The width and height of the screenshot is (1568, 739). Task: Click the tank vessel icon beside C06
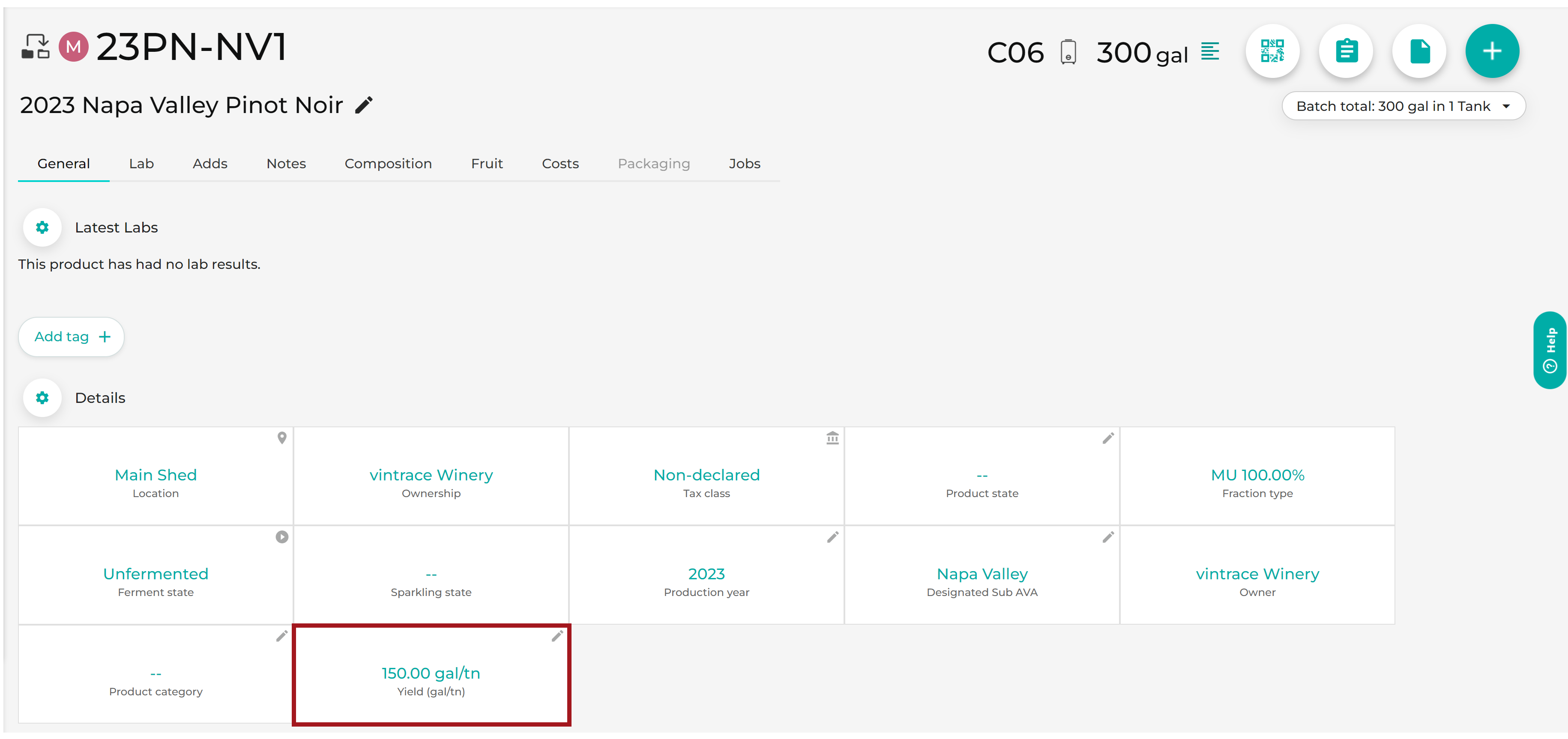pos(1068,52)
